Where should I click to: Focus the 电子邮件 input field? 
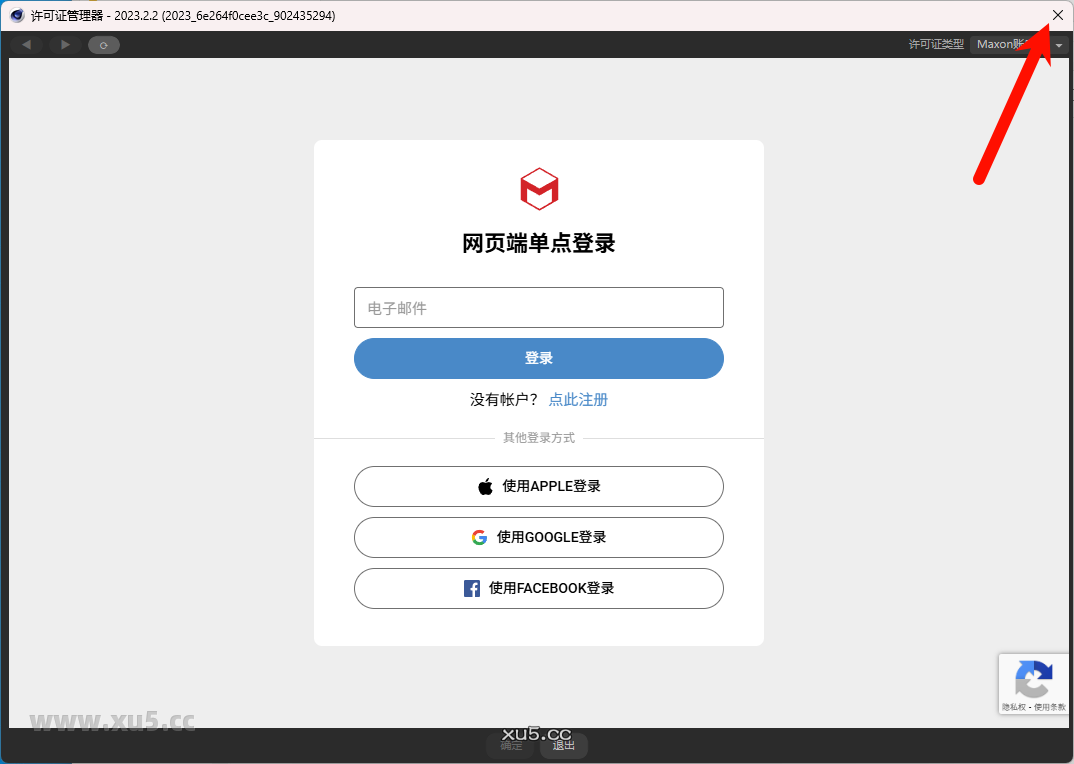538,308
